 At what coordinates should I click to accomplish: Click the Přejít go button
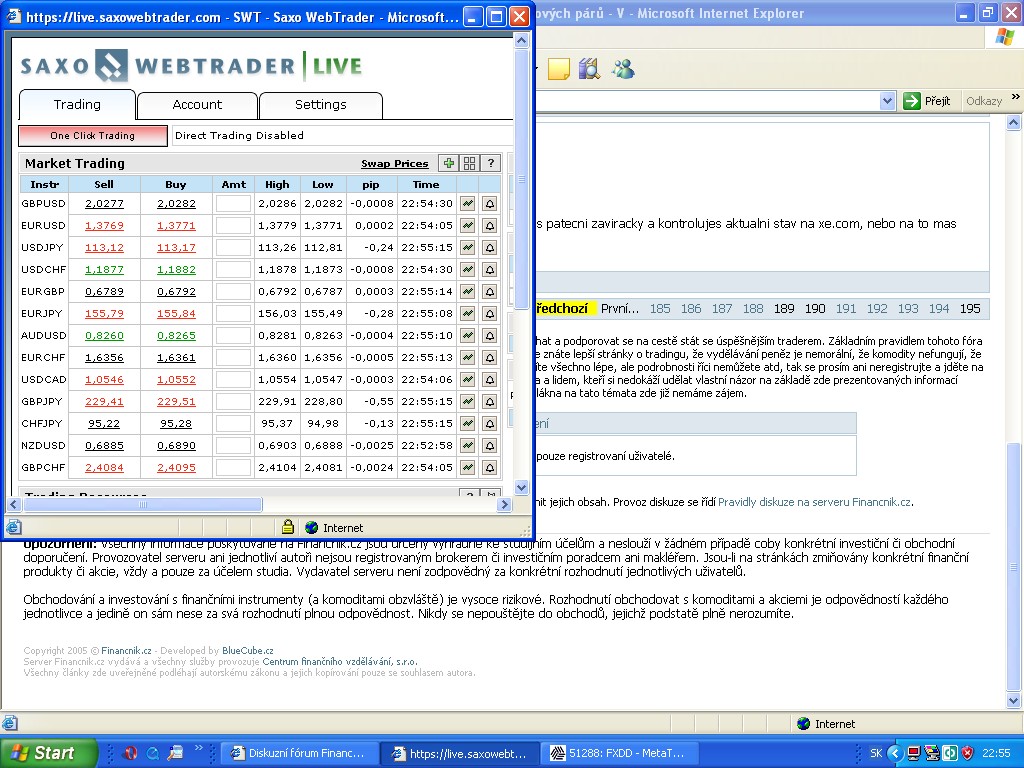[928, 101]
